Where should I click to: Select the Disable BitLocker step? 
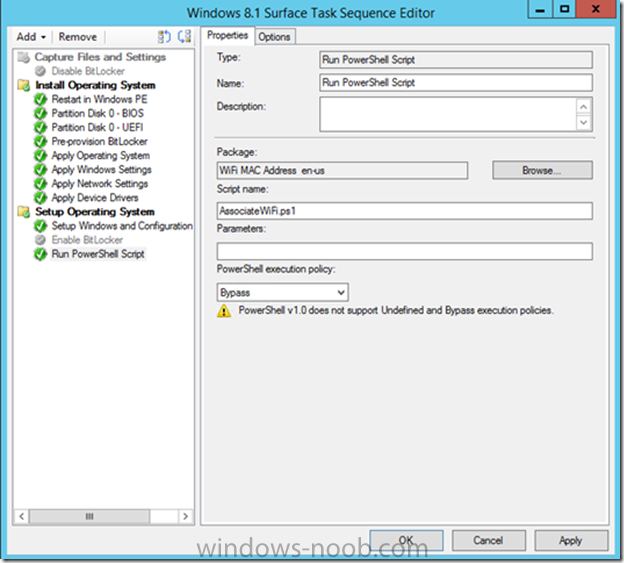tap(88, 71)
